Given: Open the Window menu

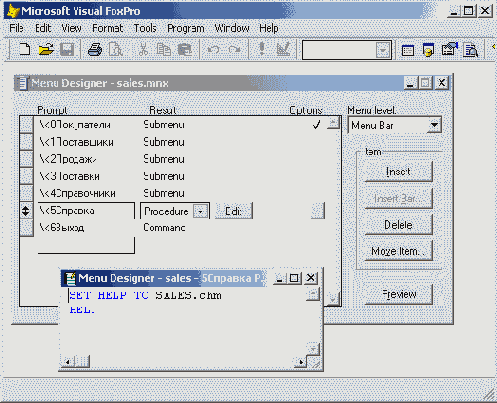Looking at the screenshot, I should (232, 28).
